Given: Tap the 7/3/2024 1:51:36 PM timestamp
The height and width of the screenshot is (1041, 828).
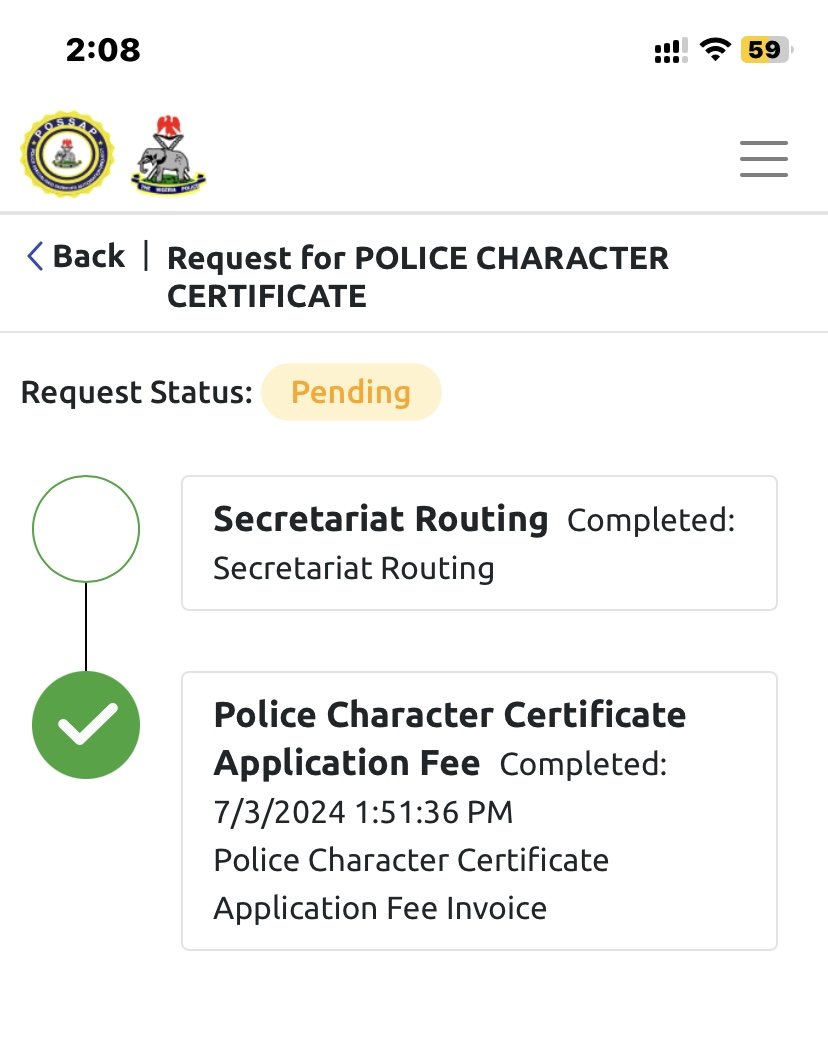Looking at the screenshot, I should pyautogui.click(x=363, y=812).
